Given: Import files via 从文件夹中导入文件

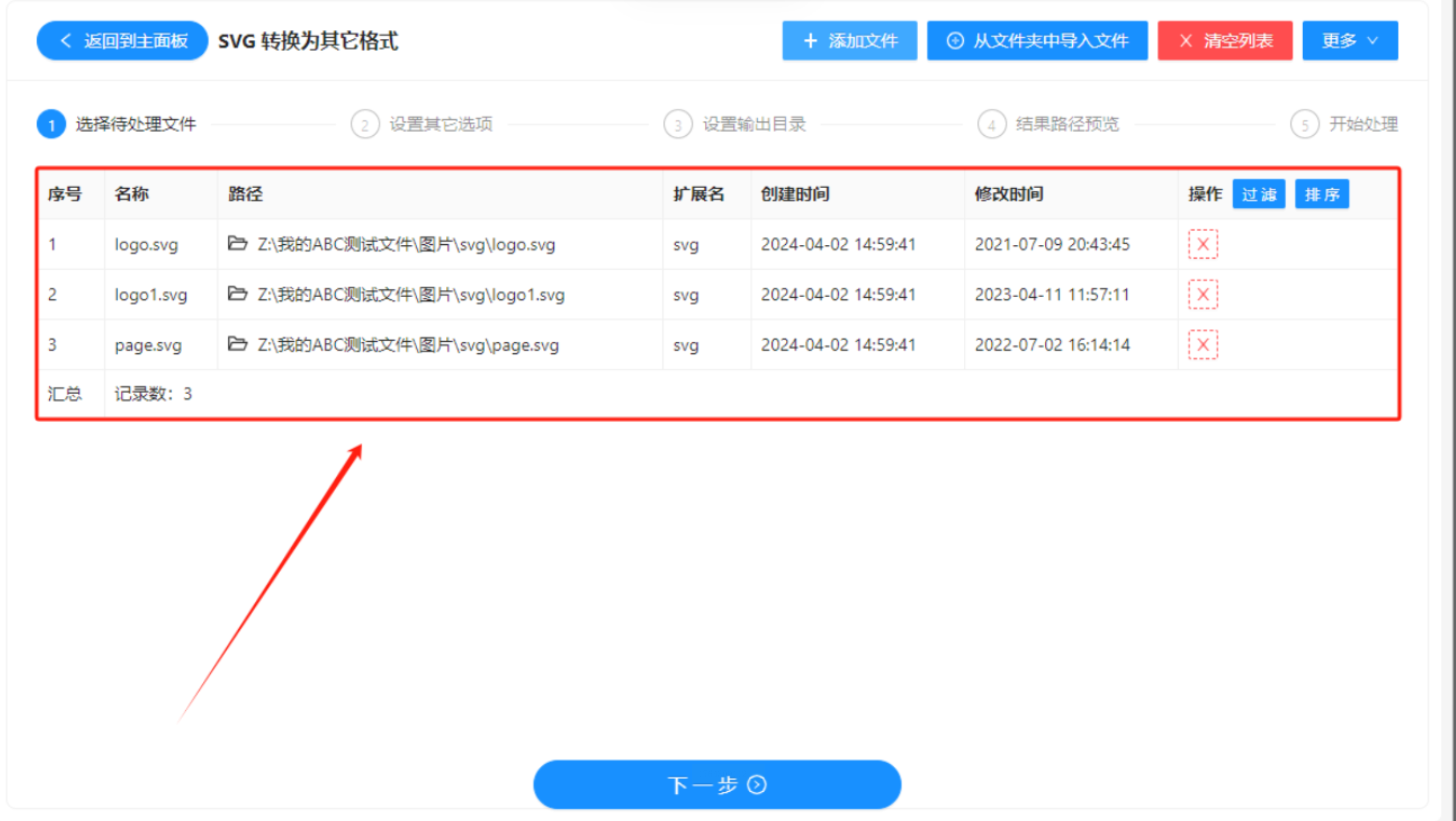Looking at the screenshot, I should [1037, 41].
